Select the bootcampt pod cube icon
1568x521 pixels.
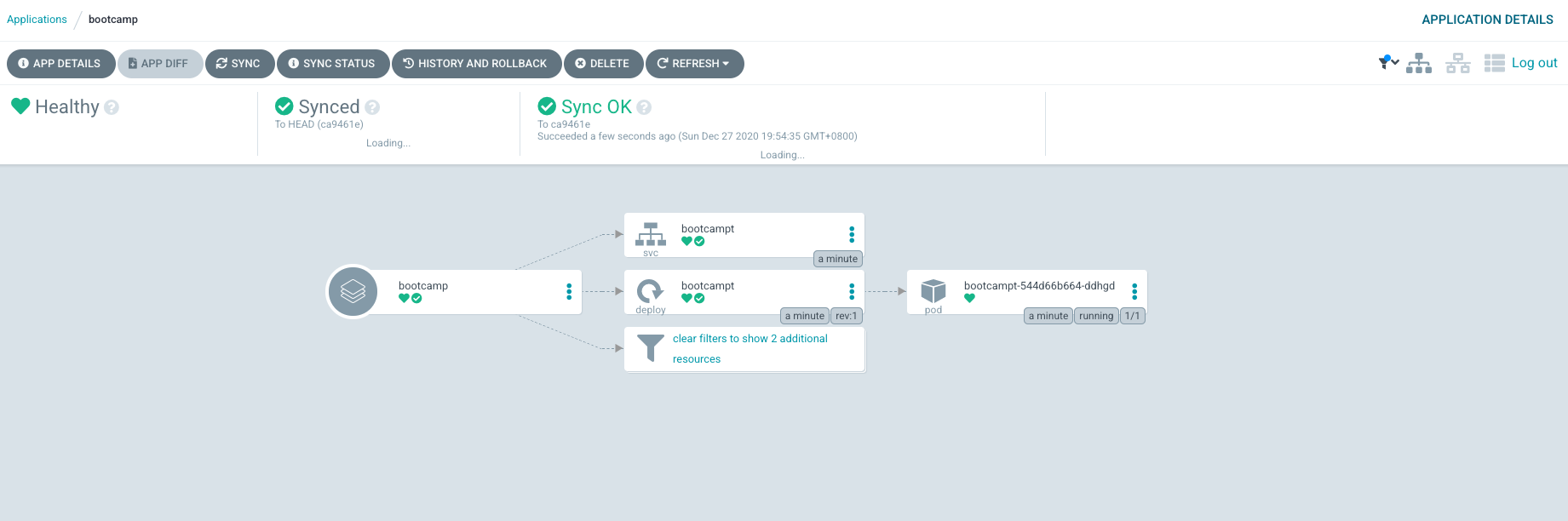point(933,290)
